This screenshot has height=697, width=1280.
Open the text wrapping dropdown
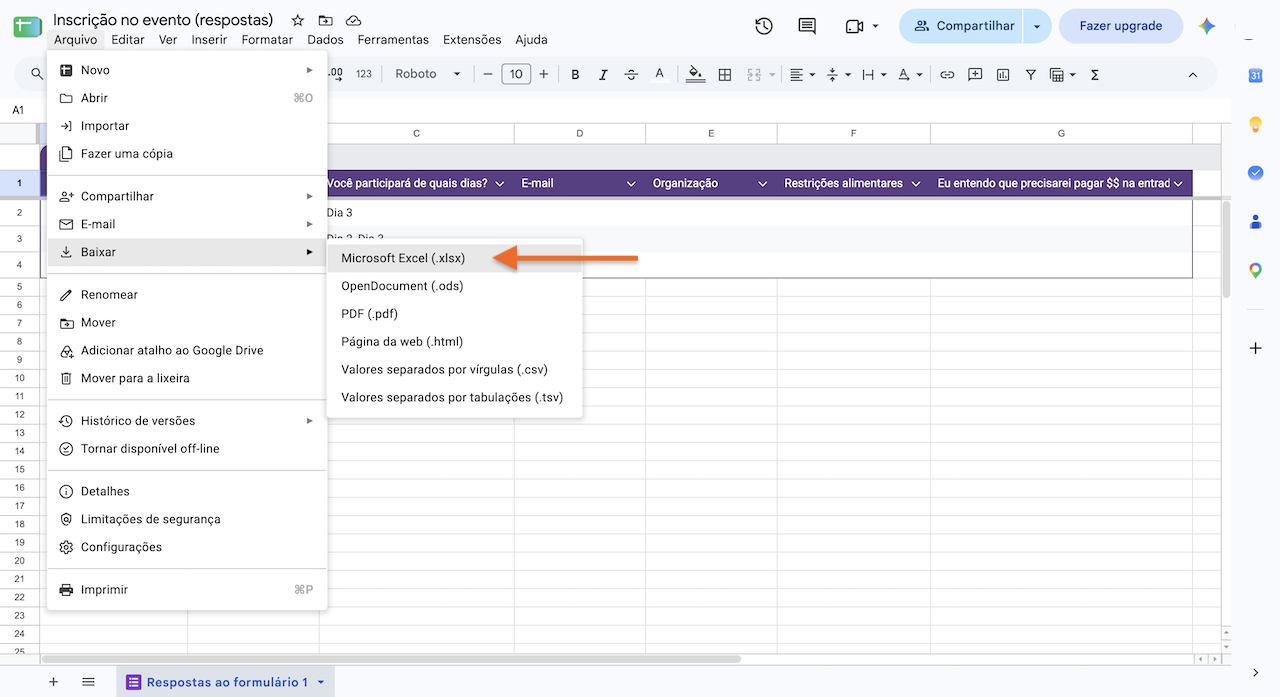873,74
